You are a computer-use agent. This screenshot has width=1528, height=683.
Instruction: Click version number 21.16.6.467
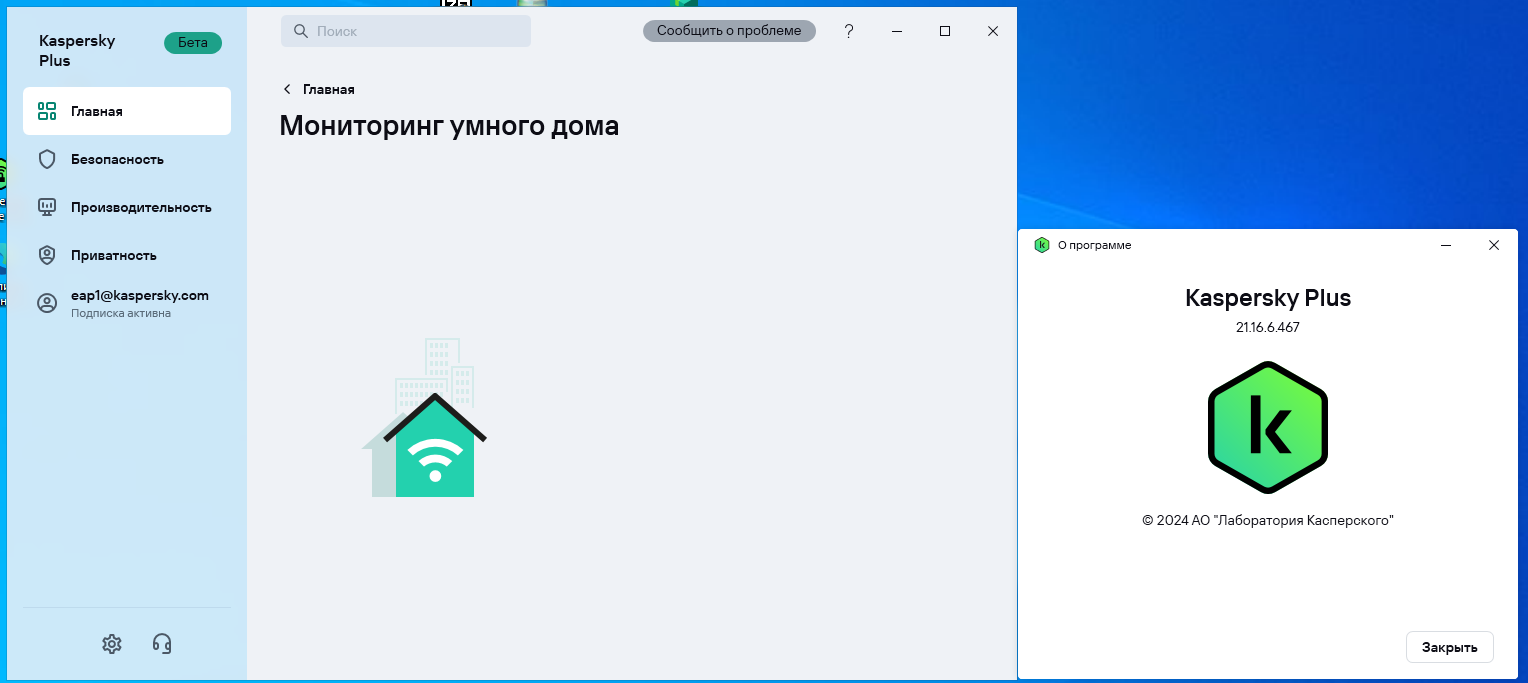click(1268, 327)
